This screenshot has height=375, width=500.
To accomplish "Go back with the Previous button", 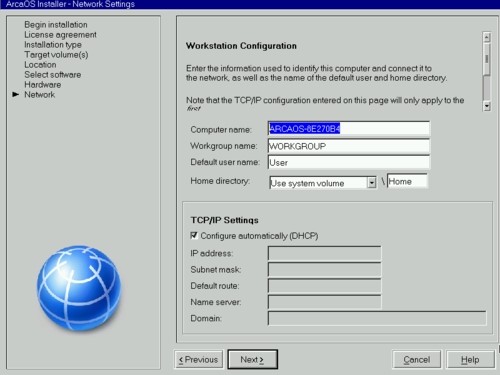I will pyautogui.click(x=199, y=359).
